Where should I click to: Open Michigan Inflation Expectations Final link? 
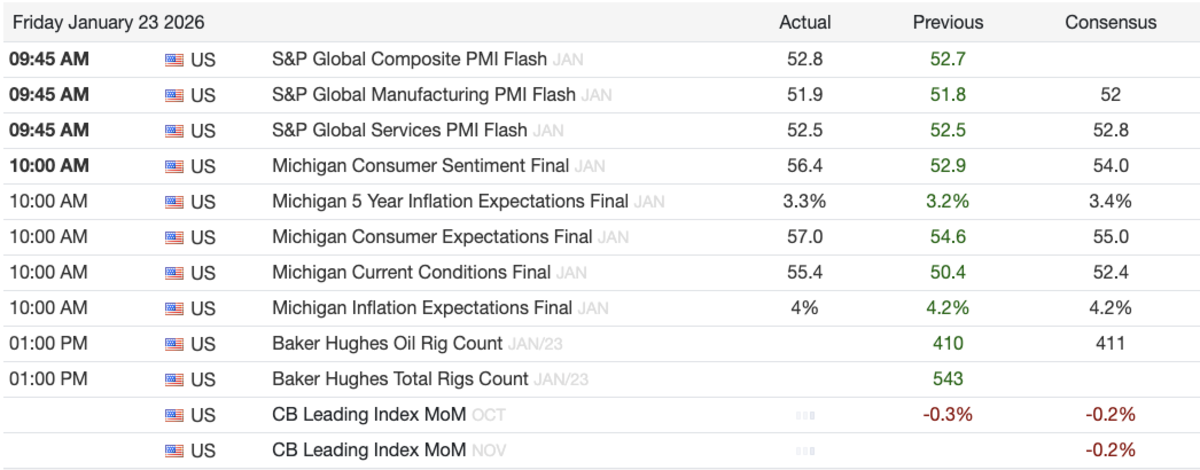click(422, 308)
